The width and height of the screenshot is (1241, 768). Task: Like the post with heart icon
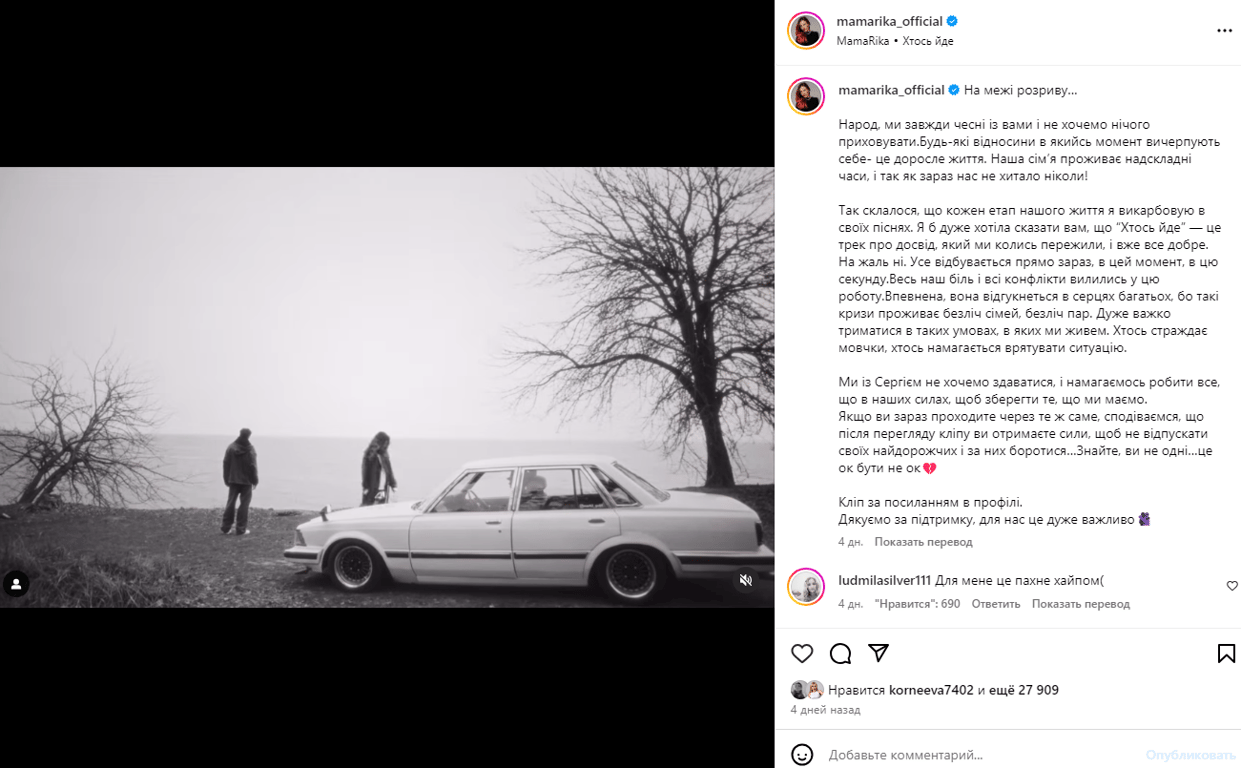(x=802, y=653)
